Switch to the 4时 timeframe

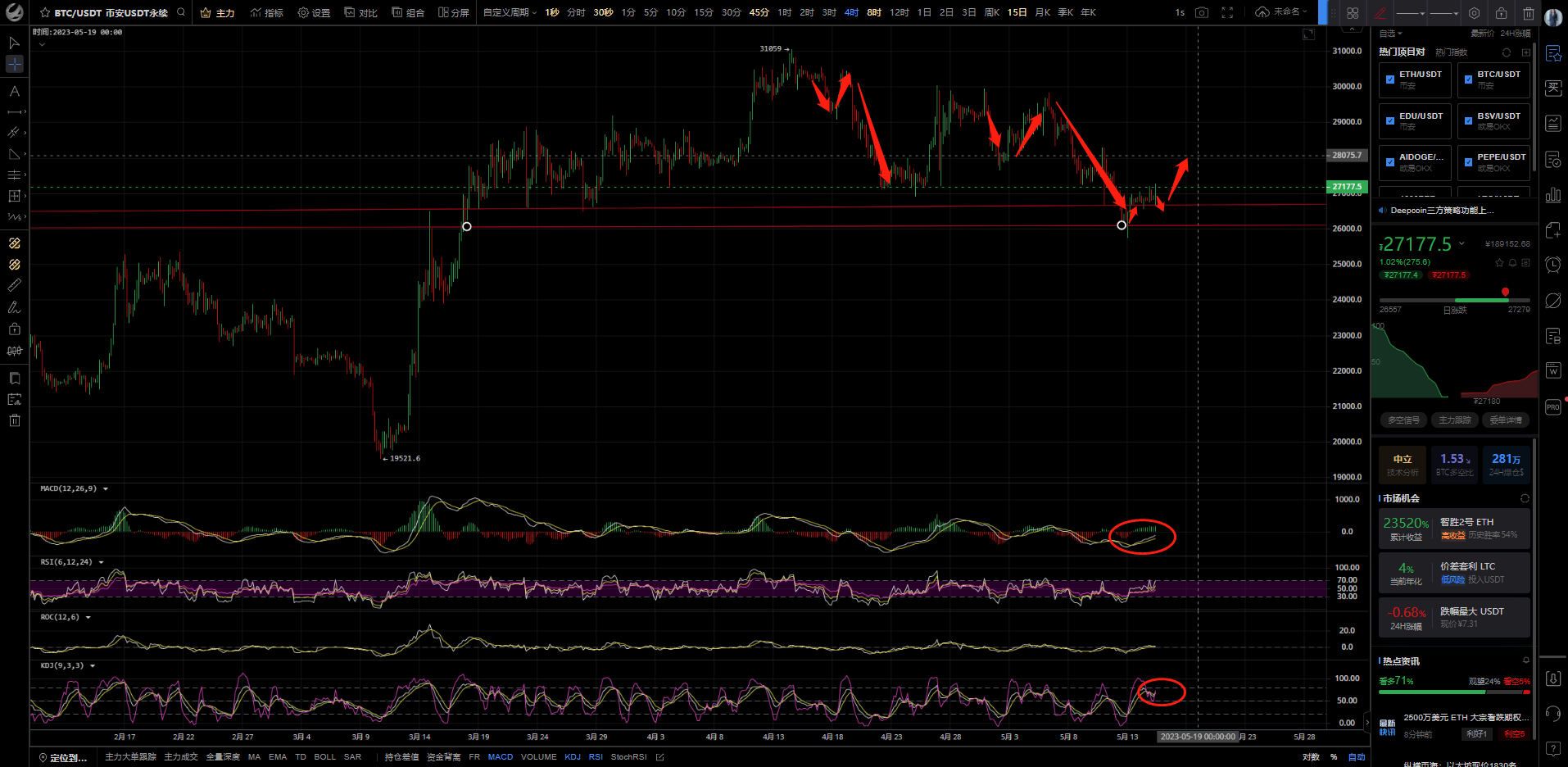click(852, 12)
